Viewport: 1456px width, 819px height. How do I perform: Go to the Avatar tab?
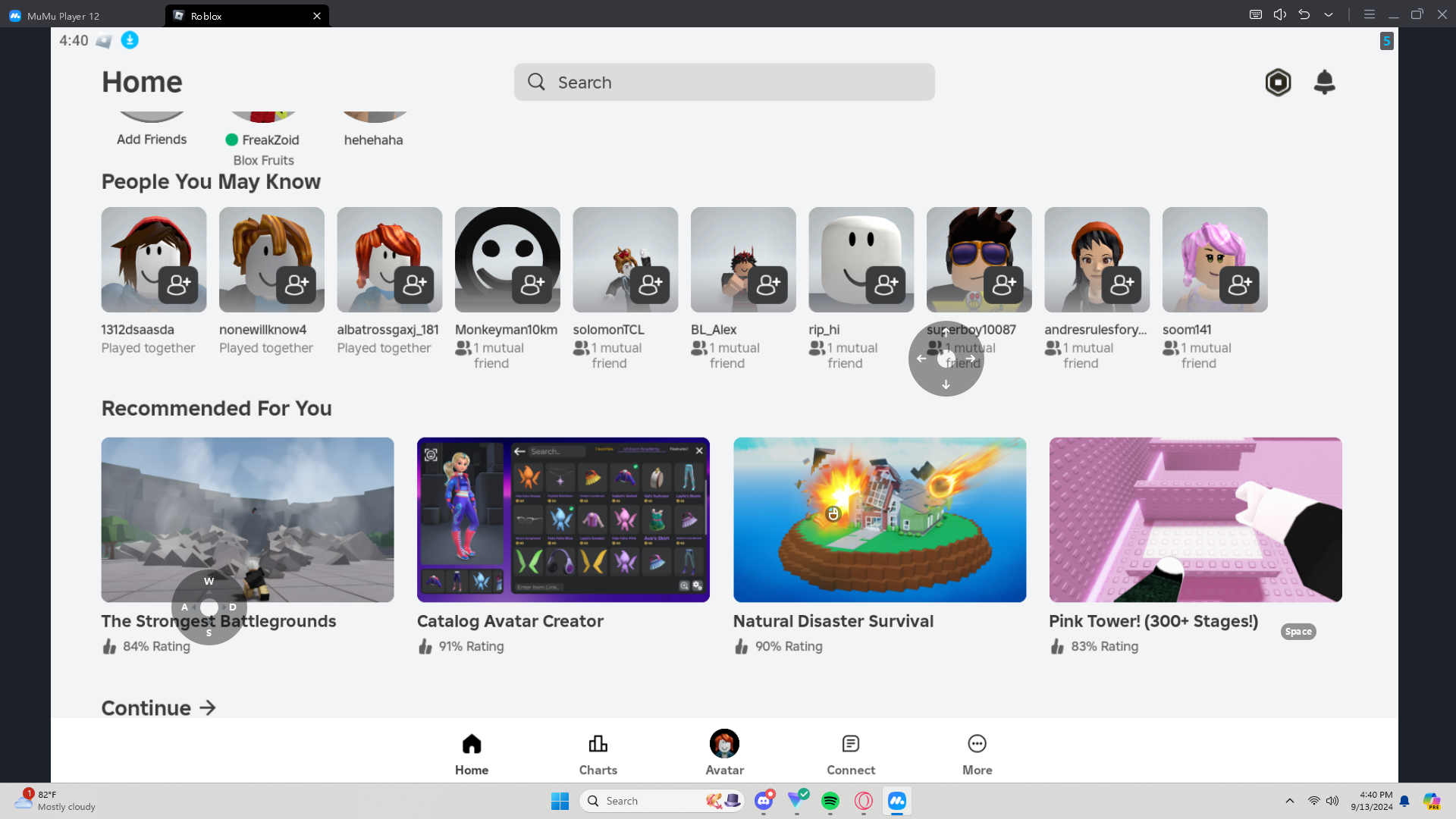tap(725, 754)
